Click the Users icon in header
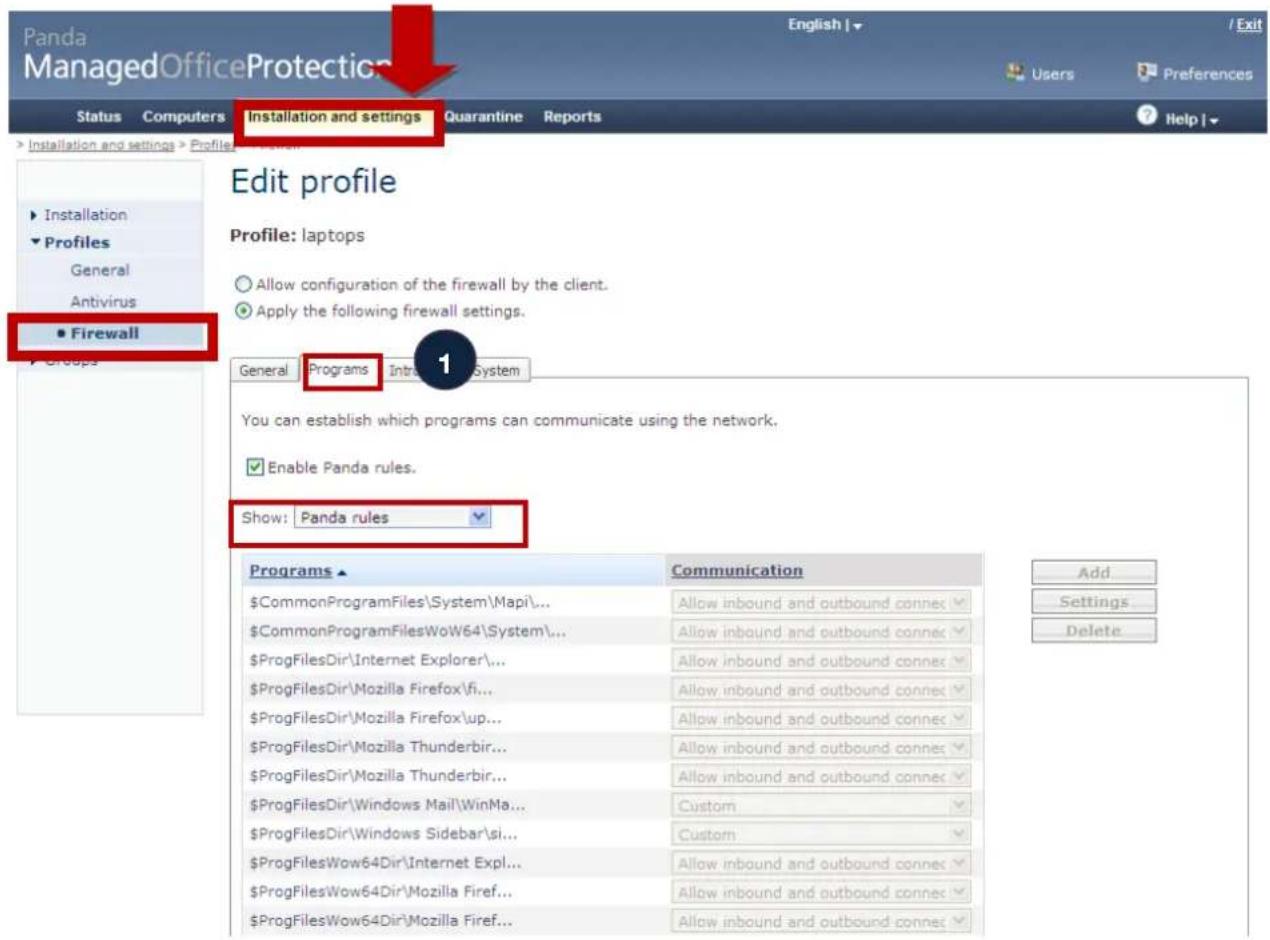 (x=1018, y=73)
